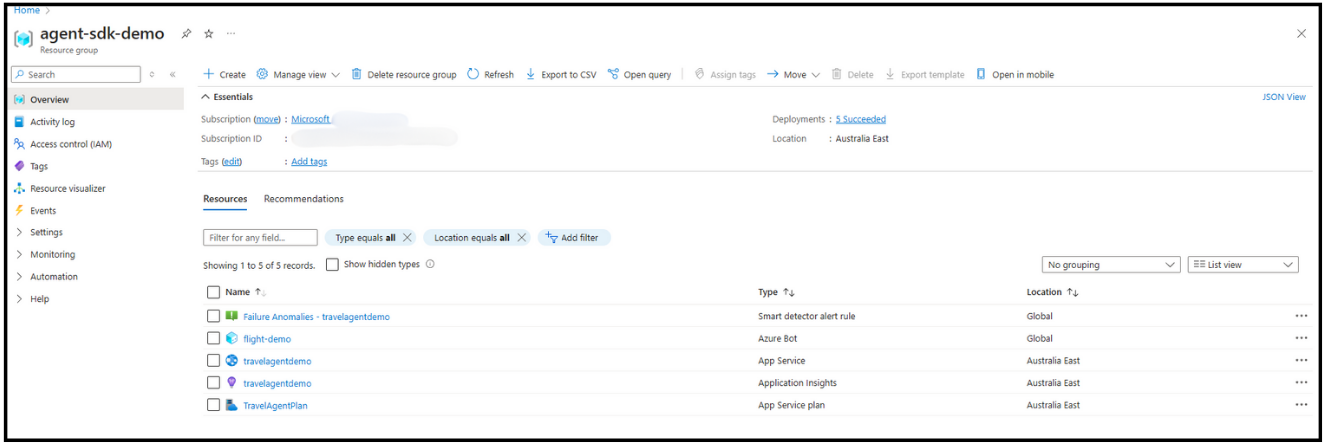
Task: Remove the Type equals all filter
Action: point(407,238)
